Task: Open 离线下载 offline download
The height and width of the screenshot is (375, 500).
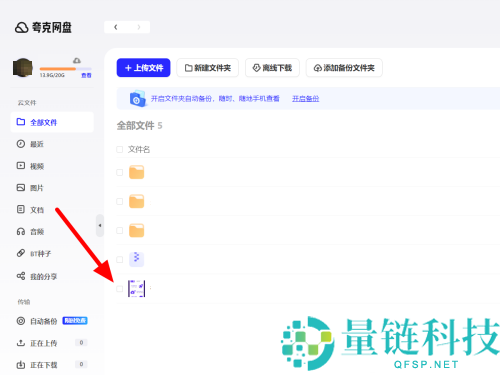Action: [272, 68]
